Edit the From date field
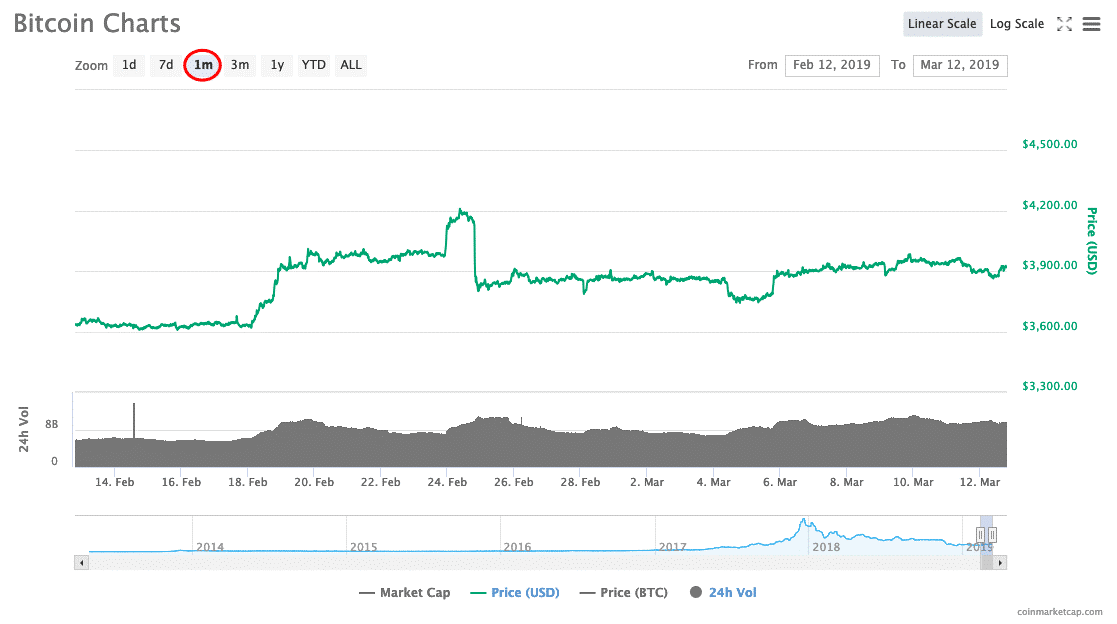1117x624 pixels. point(832,65)
